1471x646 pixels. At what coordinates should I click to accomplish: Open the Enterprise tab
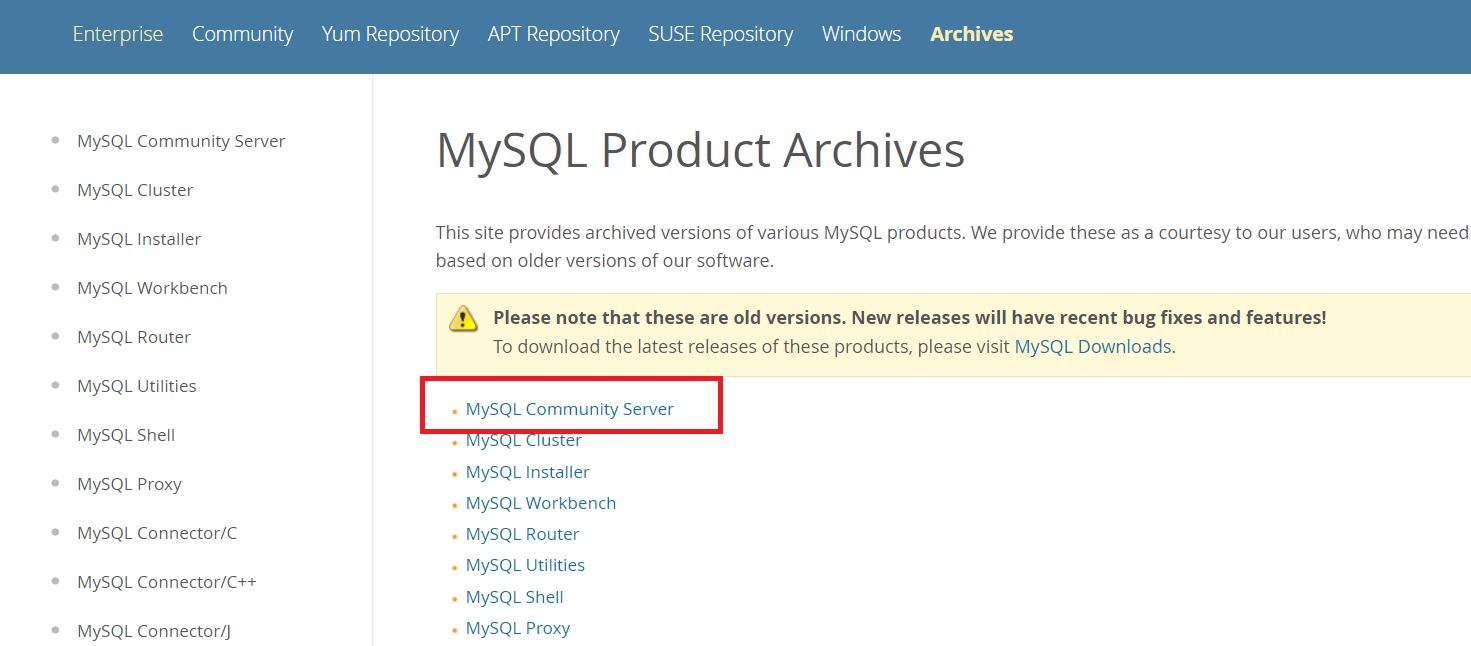tap(118, 34)
